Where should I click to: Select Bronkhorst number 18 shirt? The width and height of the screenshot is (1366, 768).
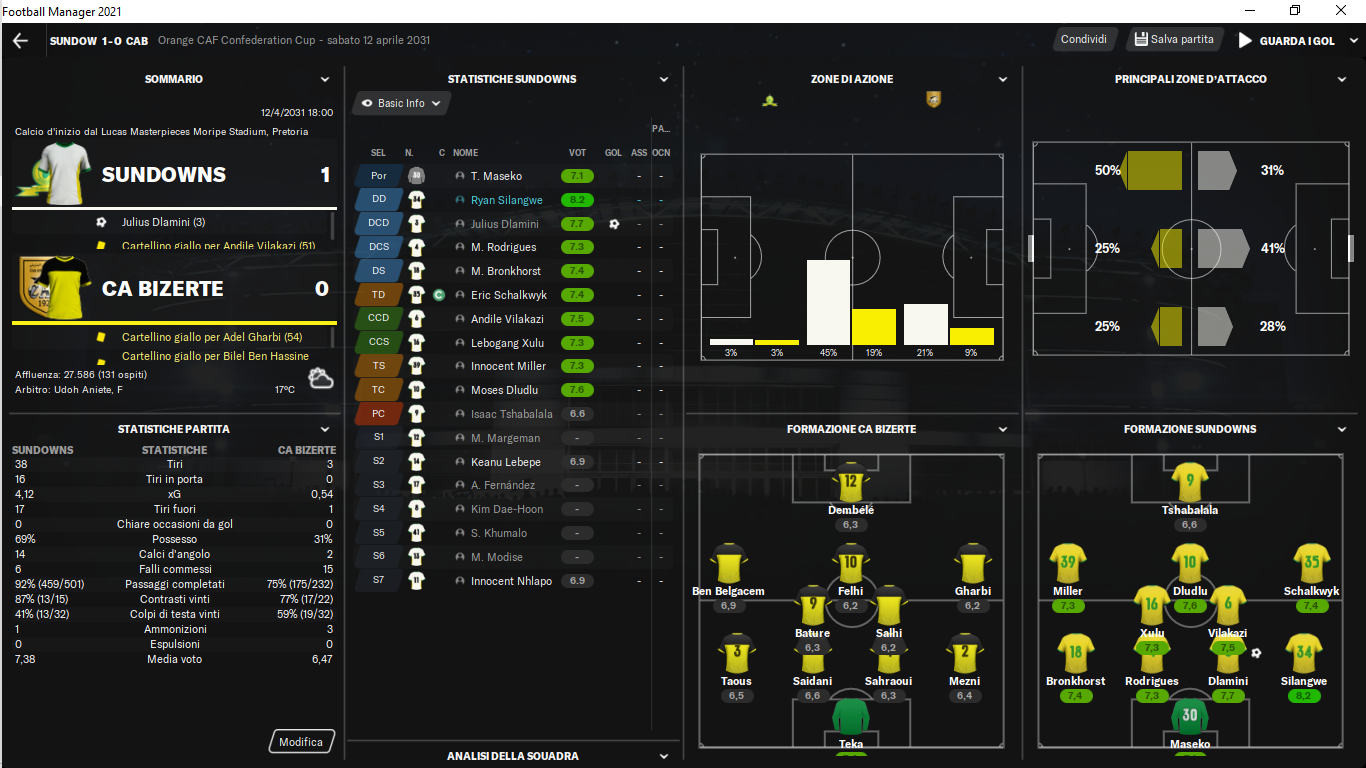1075,653
